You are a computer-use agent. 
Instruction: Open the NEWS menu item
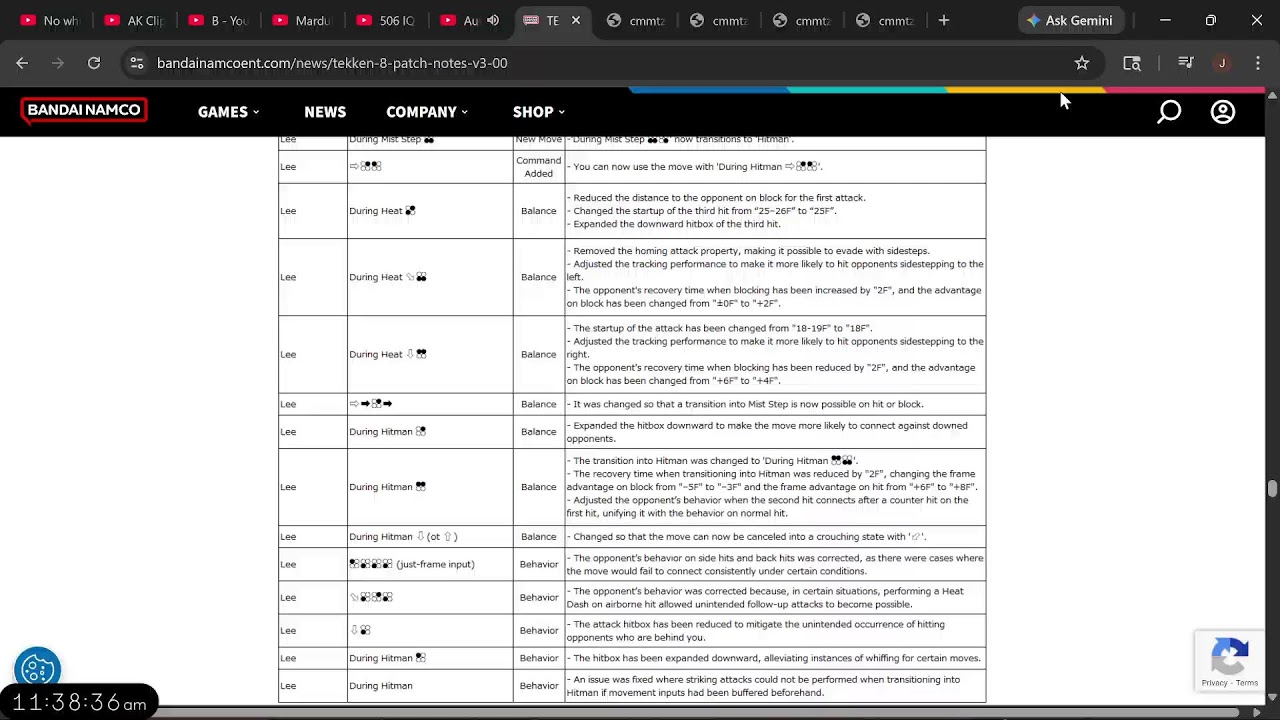coord(325,112)
